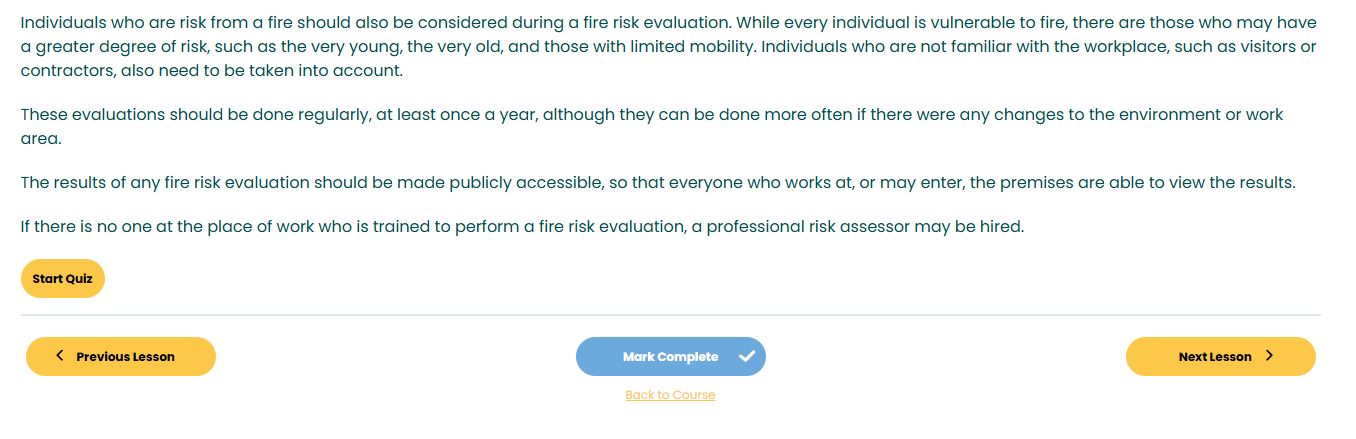Open the Back to Course link
The image size is (1356, 439).
(670, 395)
